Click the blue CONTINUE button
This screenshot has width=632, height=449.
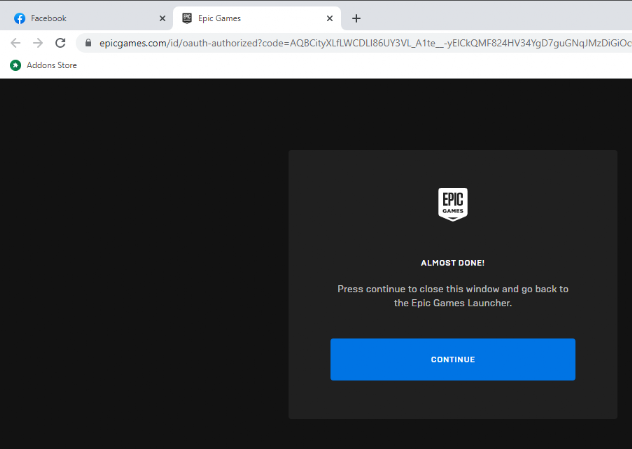[453, 360]
